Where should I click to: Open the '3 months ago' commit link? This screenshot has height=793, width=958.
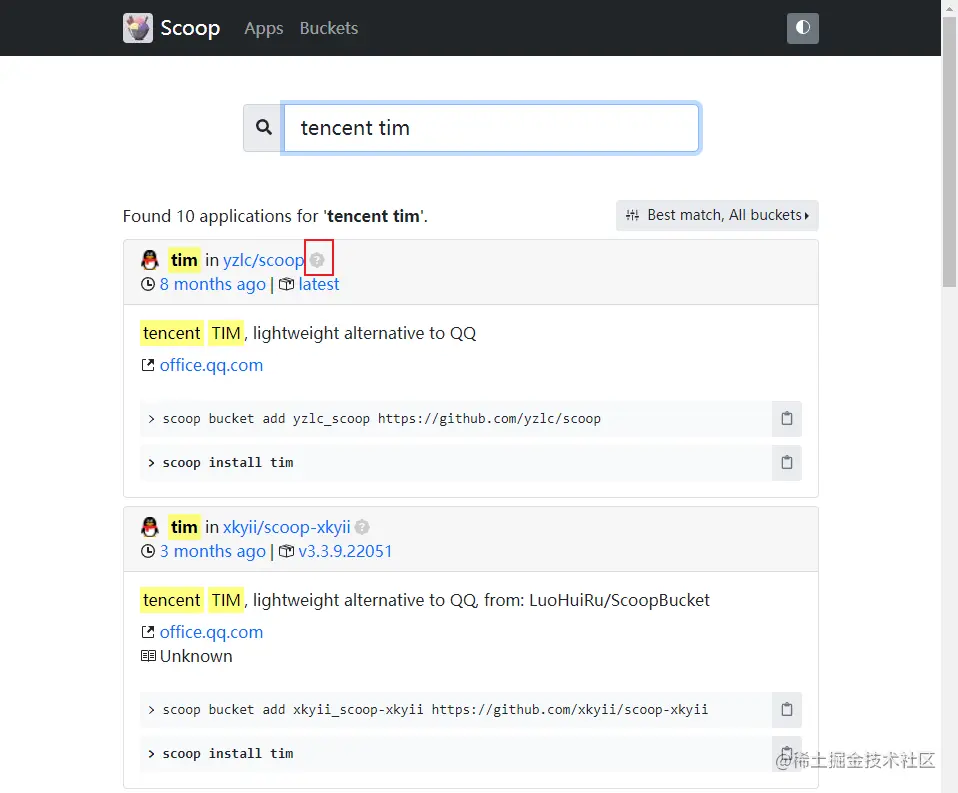pyautogui.click(x=213, y=551)
